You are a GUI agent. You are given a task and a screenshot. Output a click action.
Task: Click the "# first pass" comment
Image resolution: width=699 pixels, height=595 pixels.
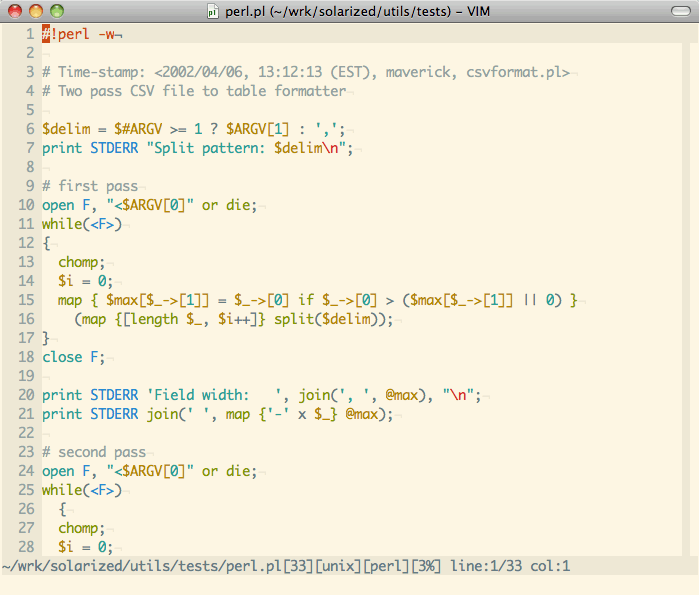pos(90,186)
